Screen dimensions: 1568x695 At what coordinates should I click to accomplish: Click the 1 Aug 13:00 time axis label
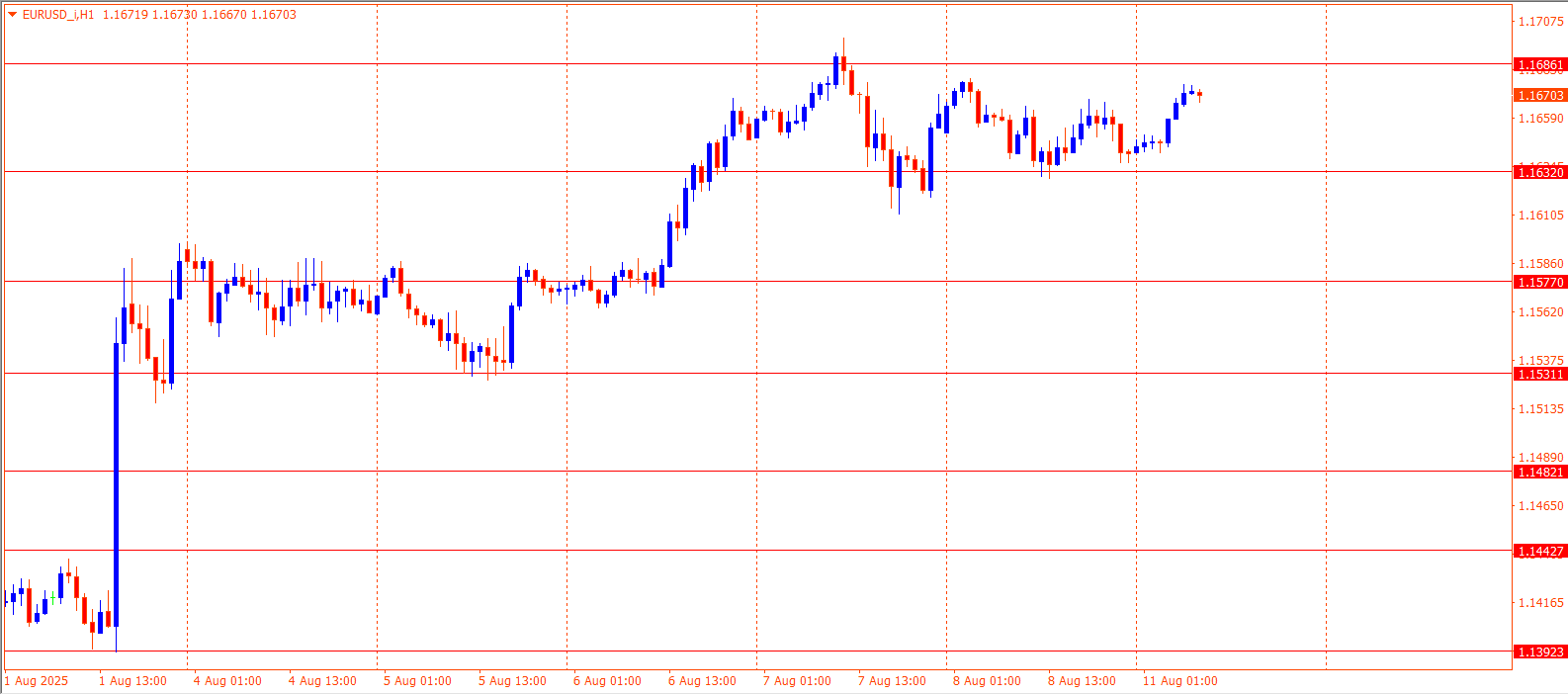(132, 681)
